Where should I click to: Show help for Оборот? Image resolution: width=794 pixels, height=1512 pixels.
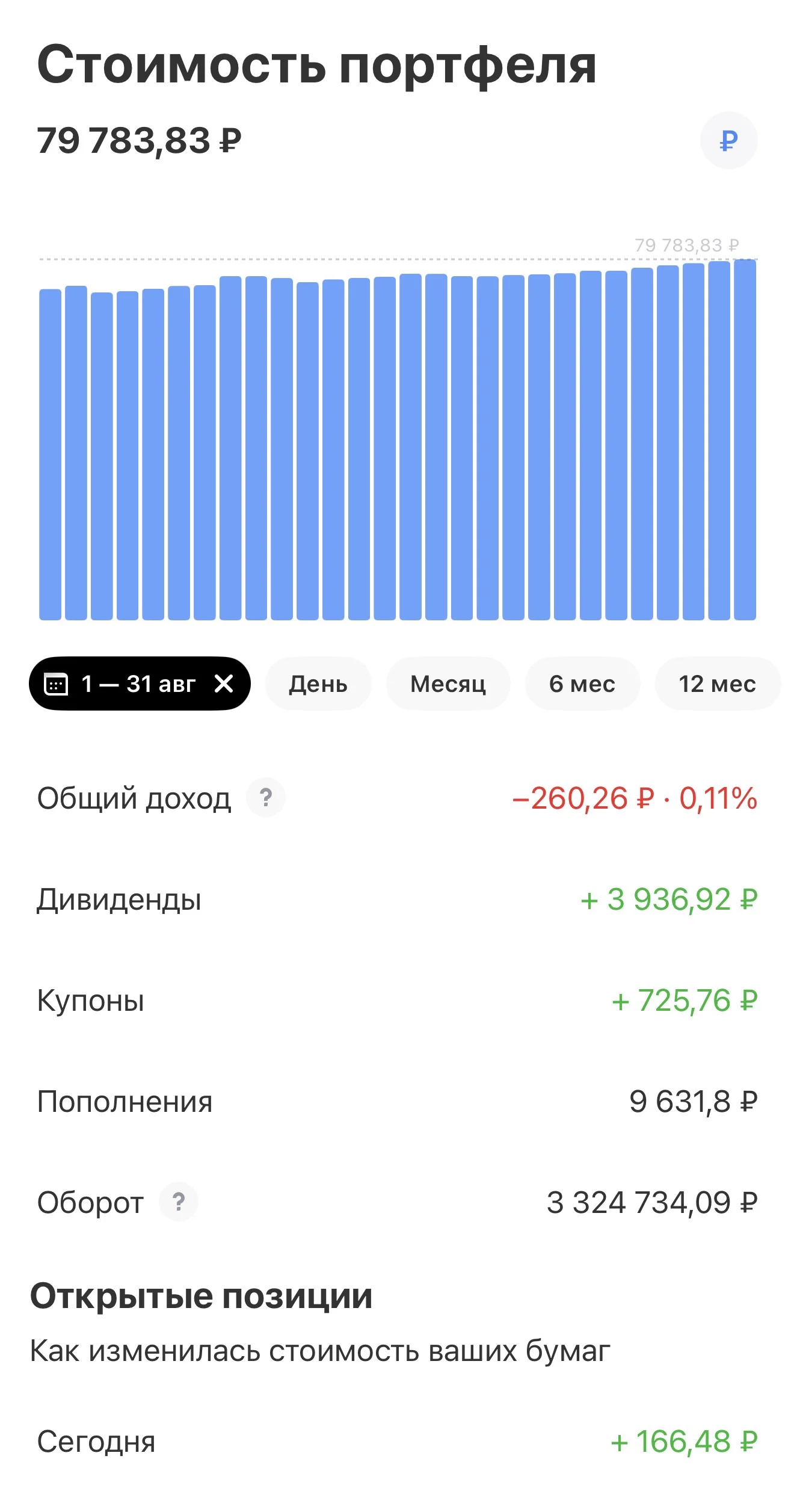point(179,1202)
